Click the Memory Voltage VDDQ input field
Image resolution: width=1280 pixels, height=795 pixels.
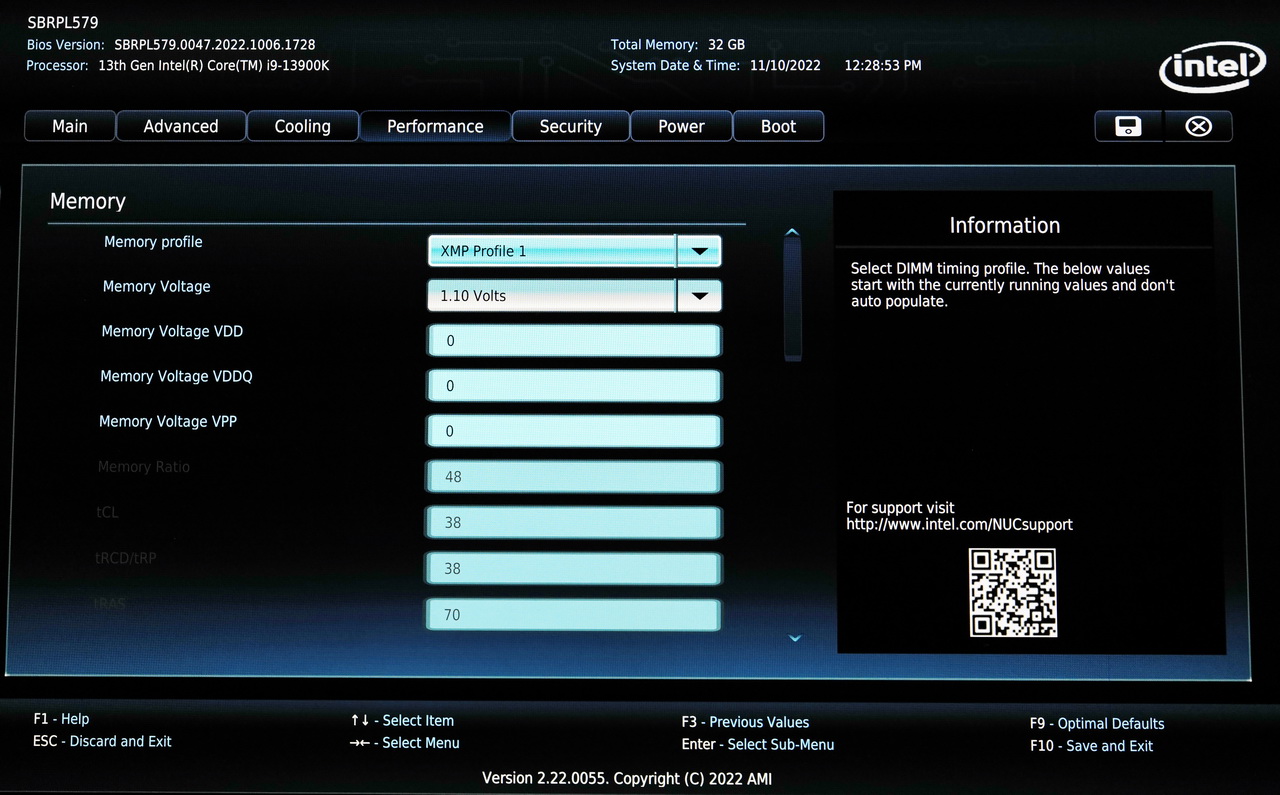click(574, 386)
